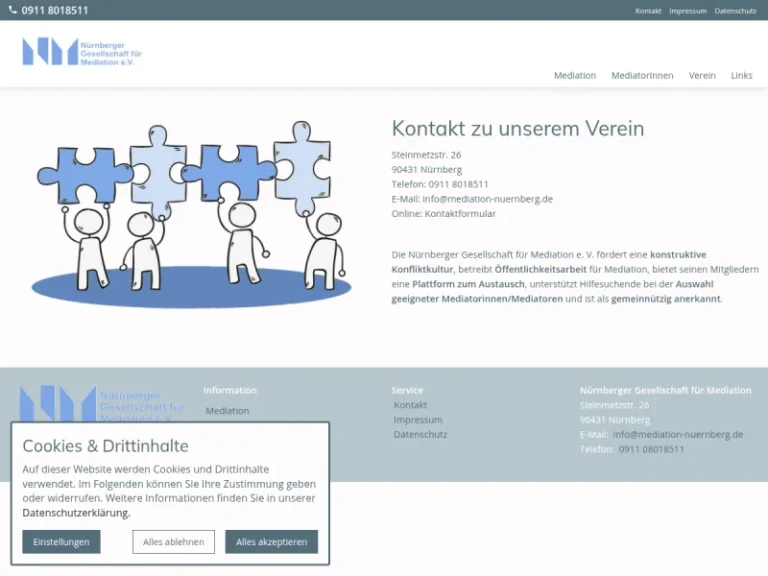
Task: Open the MediatorInnen navigation menu
Action: pyautogui.click(x=642, y=75)
